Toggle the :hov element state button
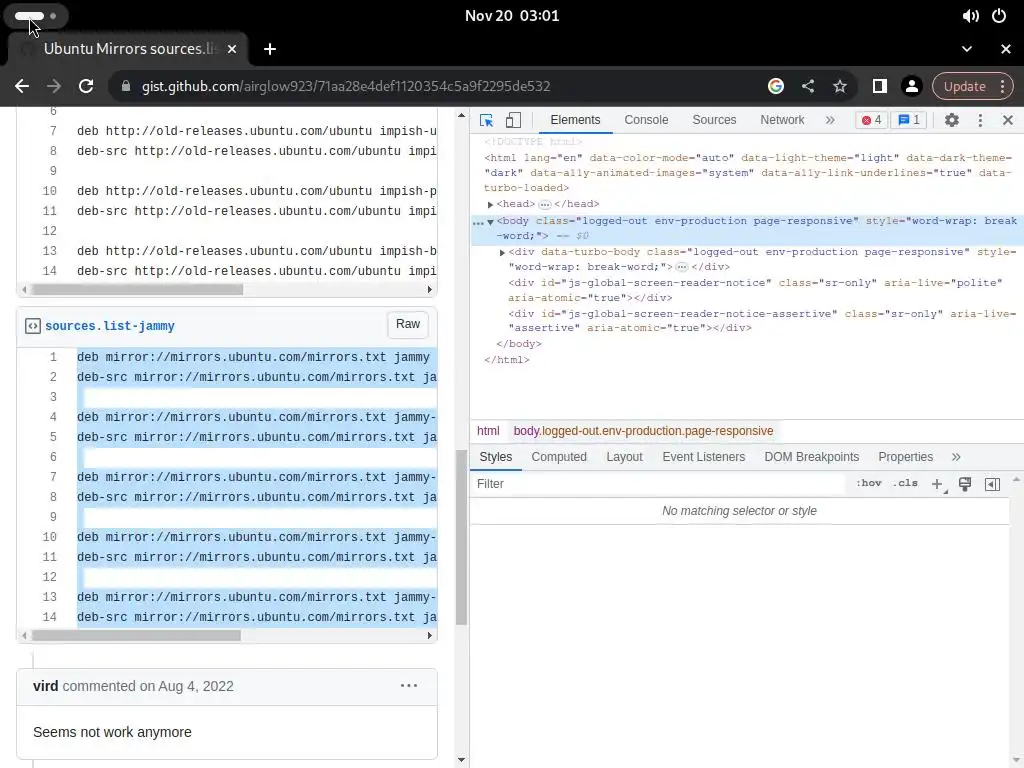The height and width of the screenshot is (768, 1024). (869, 483)
